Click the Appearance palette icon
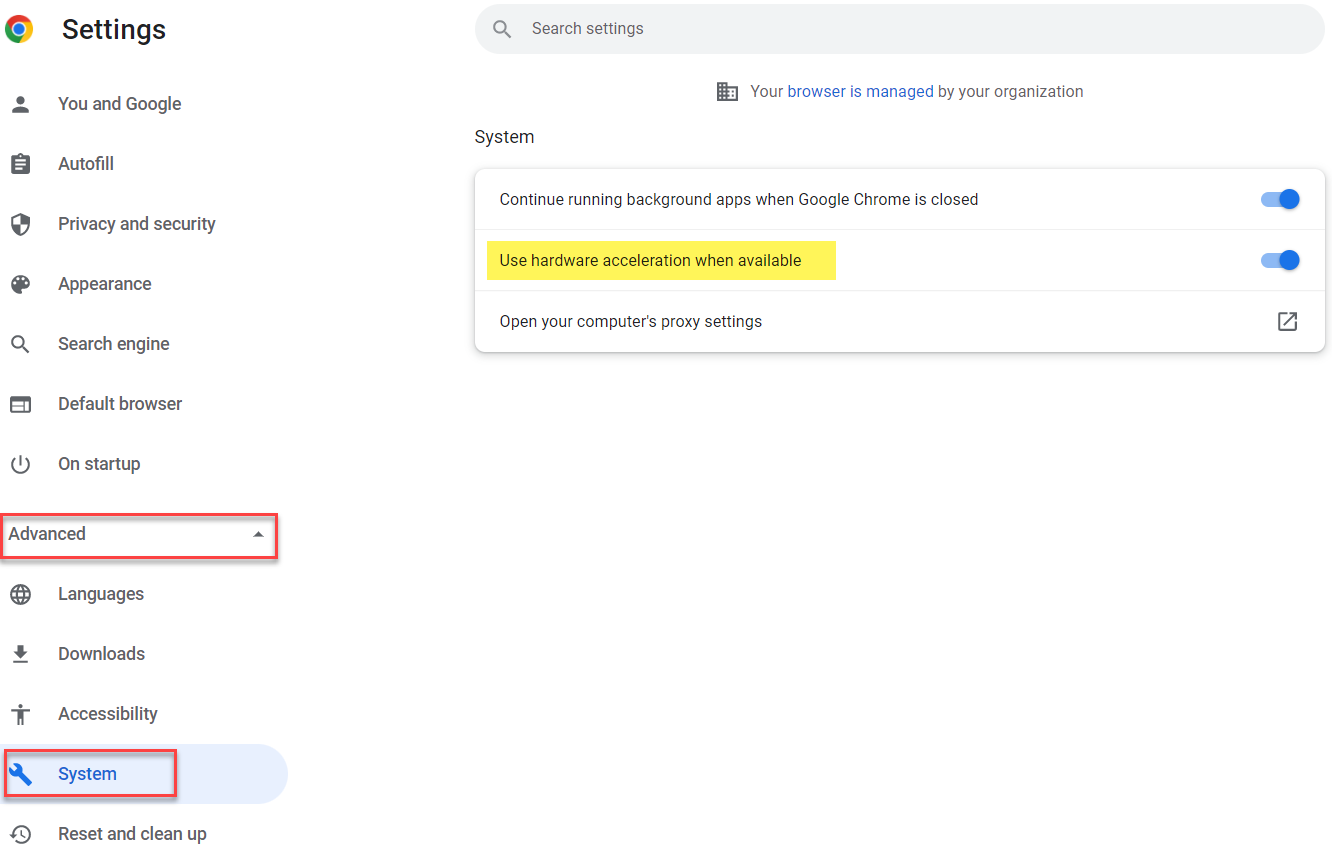Image resolution: width=1332 pixels, height=857 pixels. [x=20, y=284]
